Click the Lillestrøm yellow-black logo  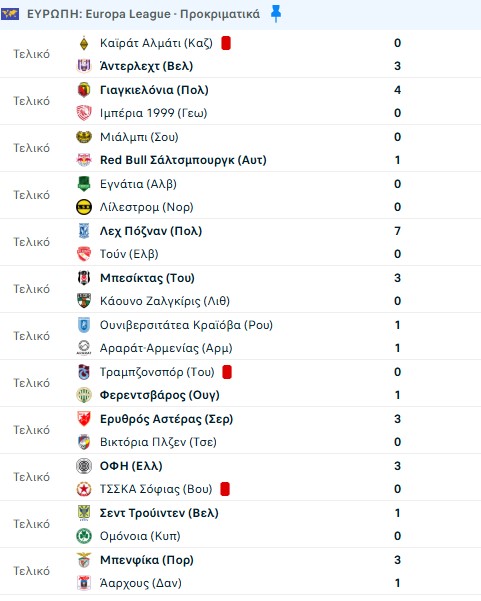[x=84, y=207]
